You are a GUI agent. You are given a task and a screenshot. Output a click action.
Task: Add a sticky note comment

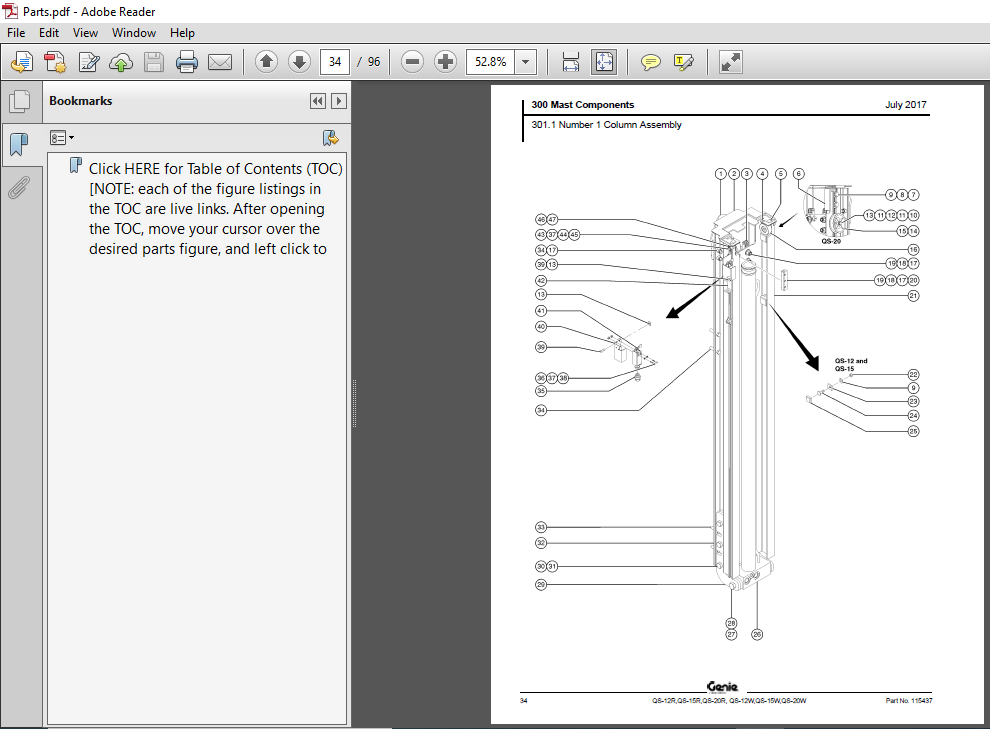[650, 62]
